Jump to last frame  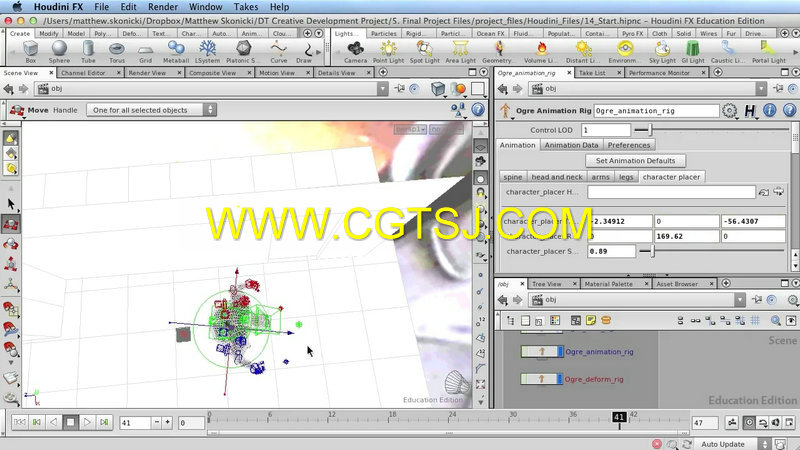click(104, 422)
